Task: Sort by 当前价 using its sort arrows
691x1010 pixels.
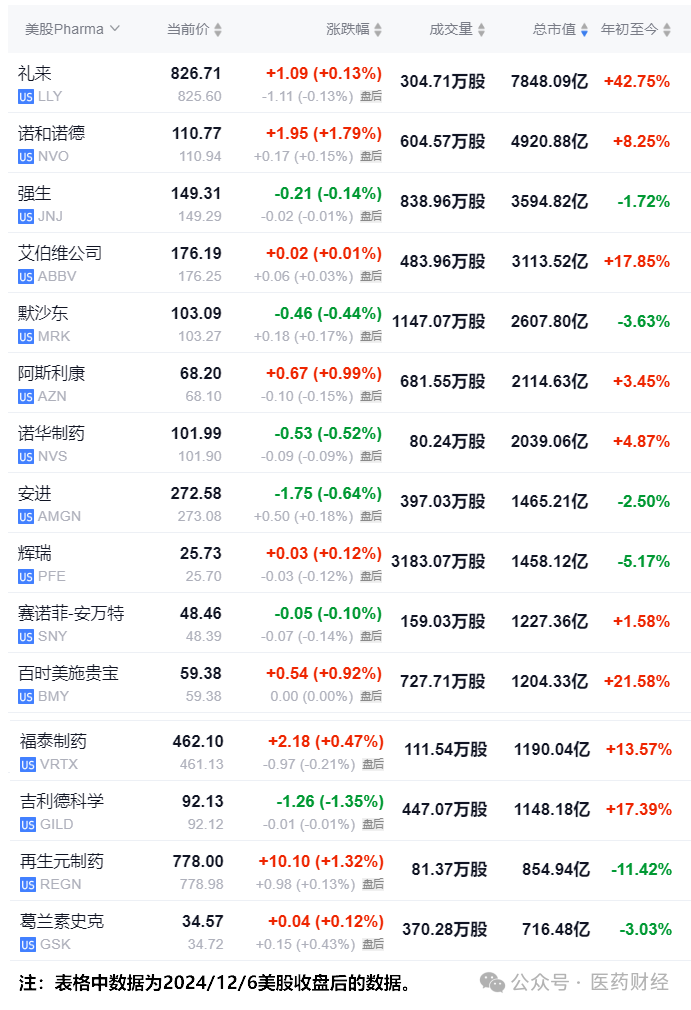Action: coord(218,30)
